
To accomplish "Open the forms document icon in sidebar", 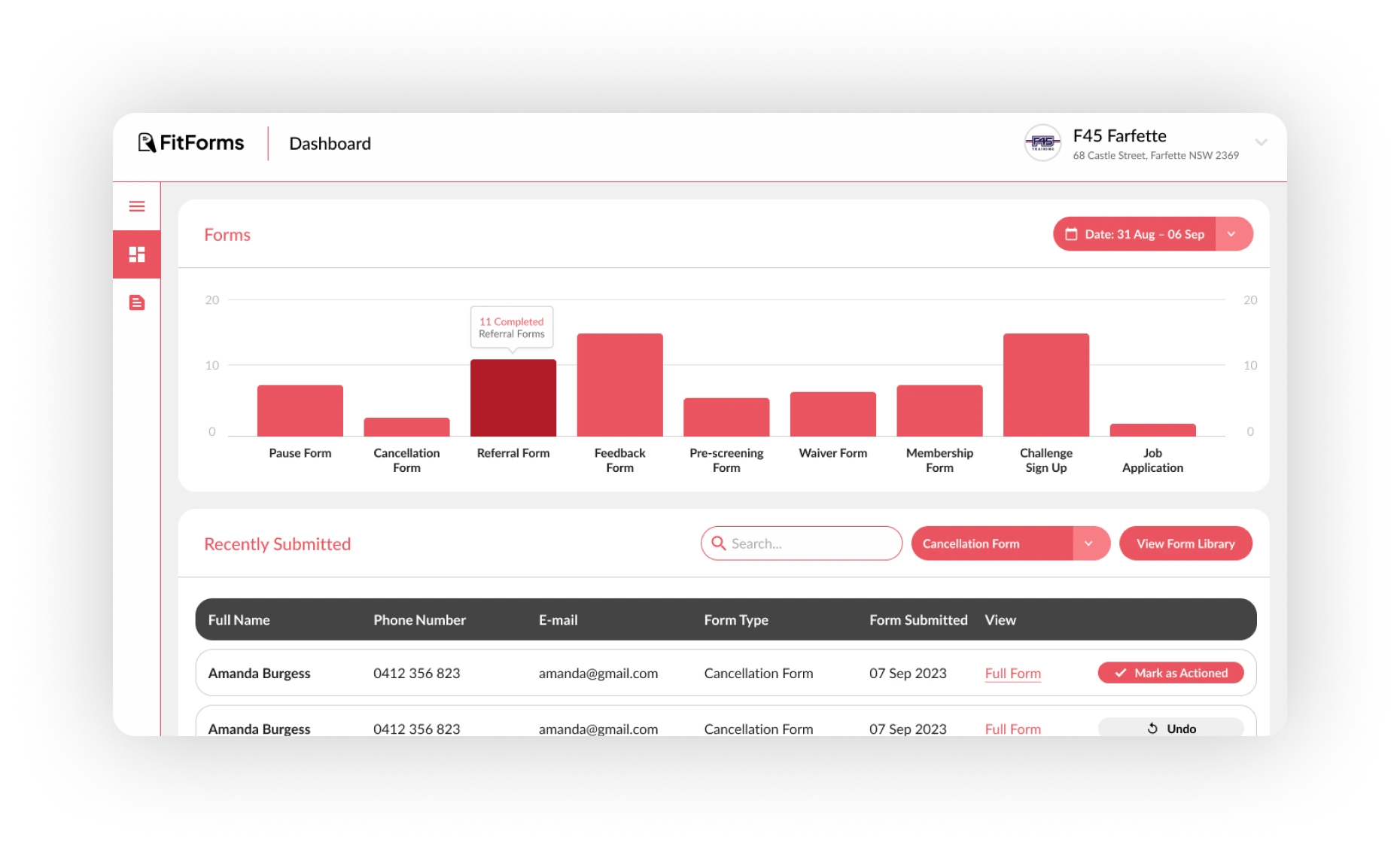I will [x=137, y=303].
